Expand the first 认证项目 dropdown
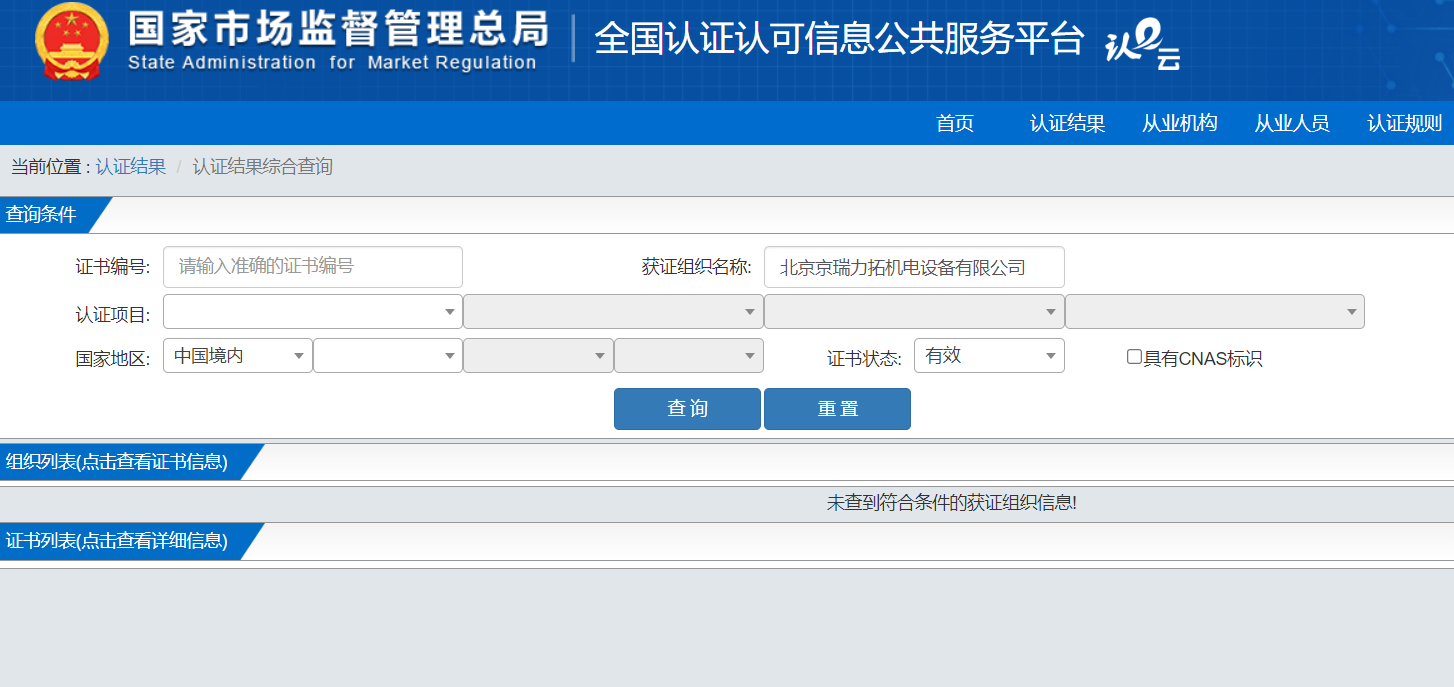The image size is (1454, 687). coord(313,312)
